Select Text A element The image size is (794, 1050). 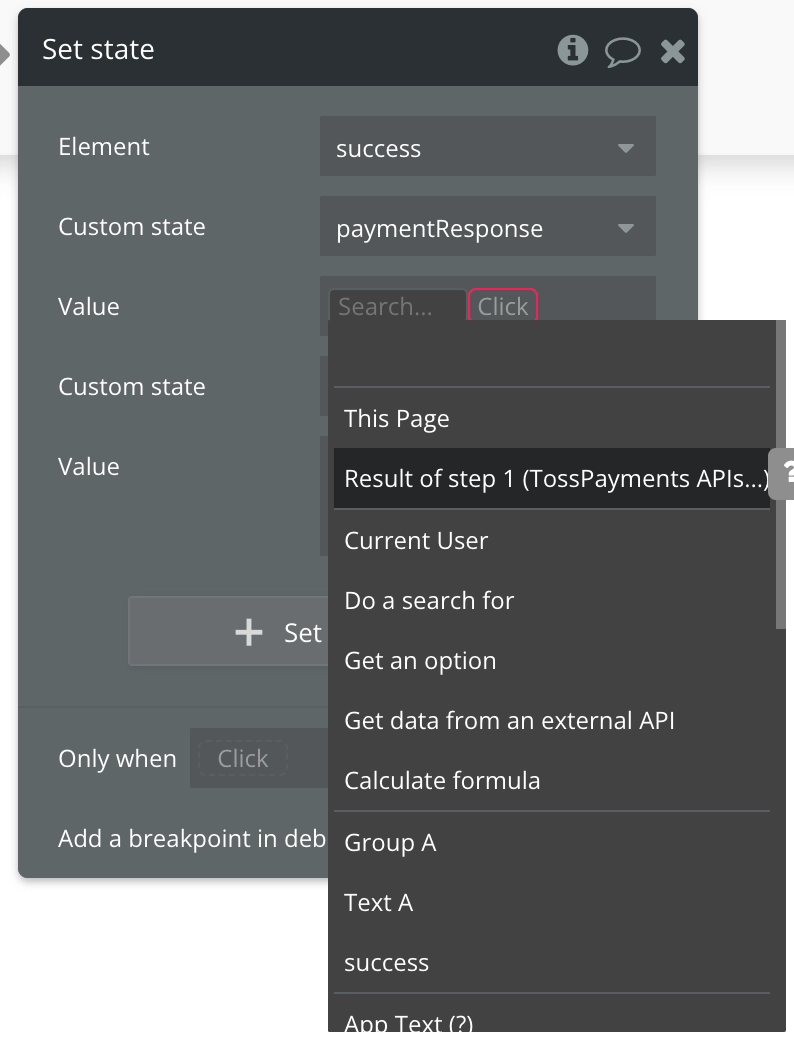tap(378, 903)
